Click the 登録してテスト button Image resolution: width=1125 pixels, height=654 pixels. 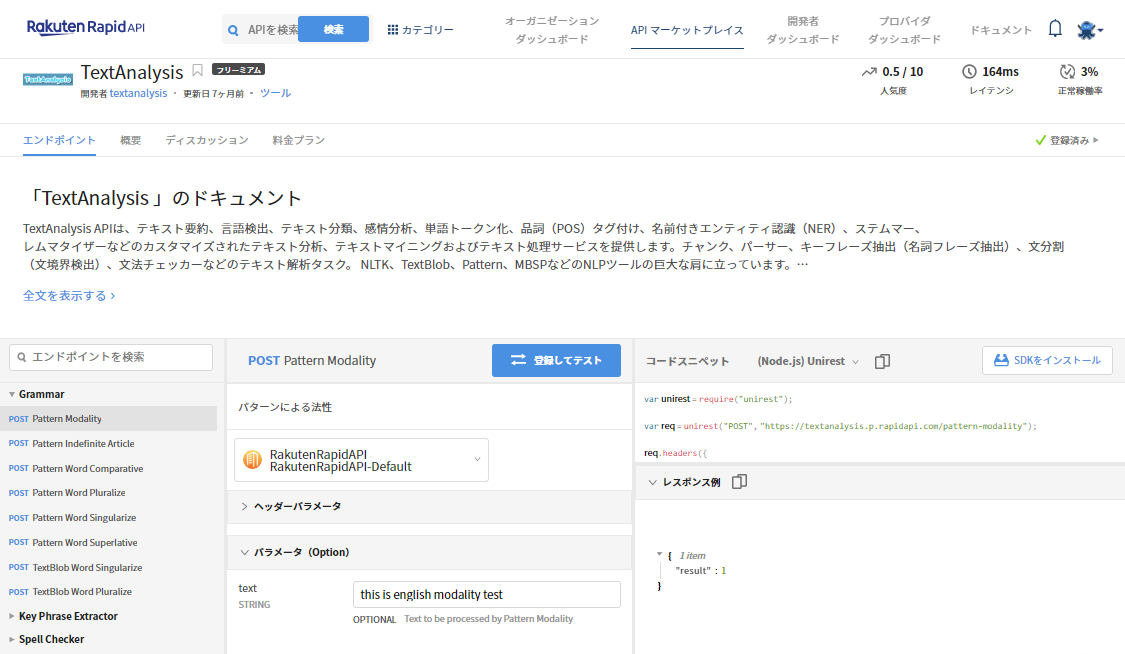tap(556, 360)
